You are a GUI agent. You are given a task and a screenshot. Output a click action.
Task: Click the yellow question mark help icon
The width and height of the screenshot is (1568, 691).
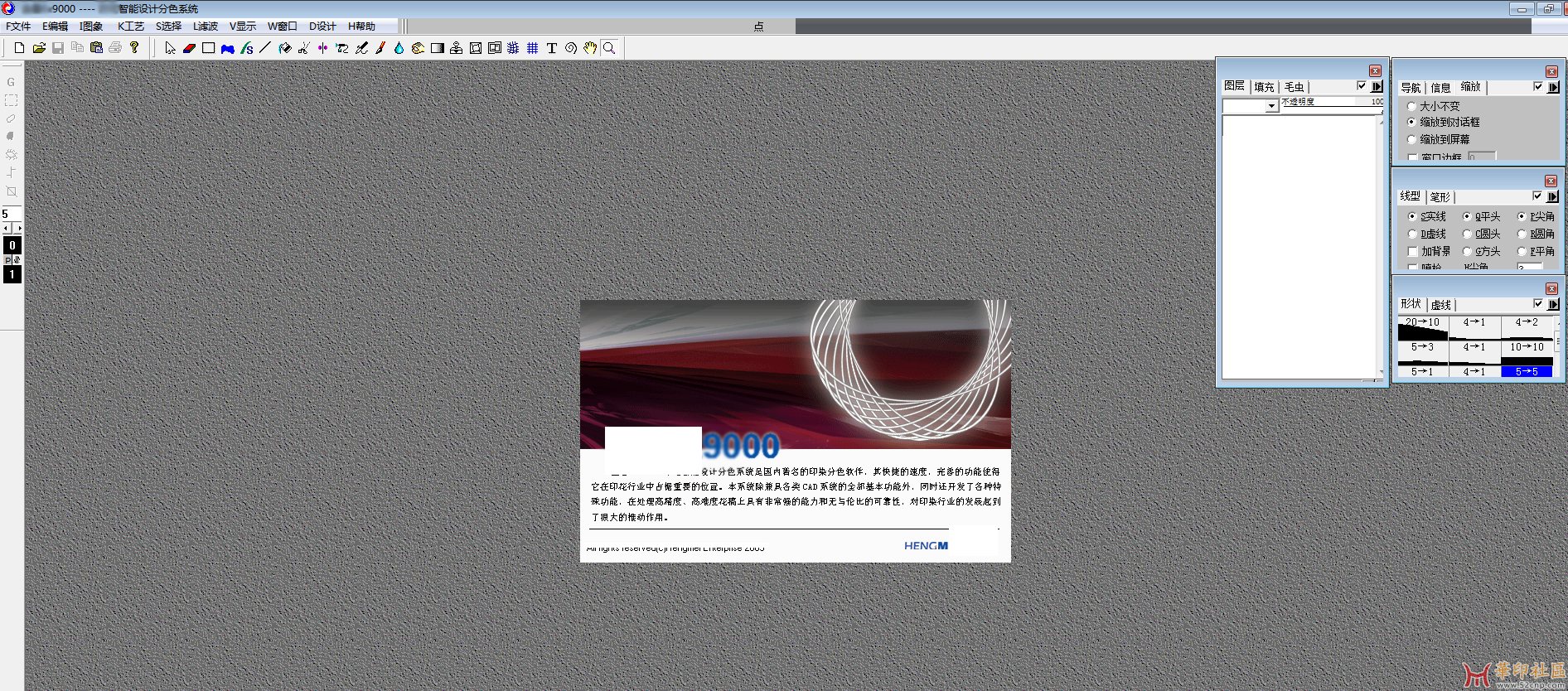(x=134, y=48)
